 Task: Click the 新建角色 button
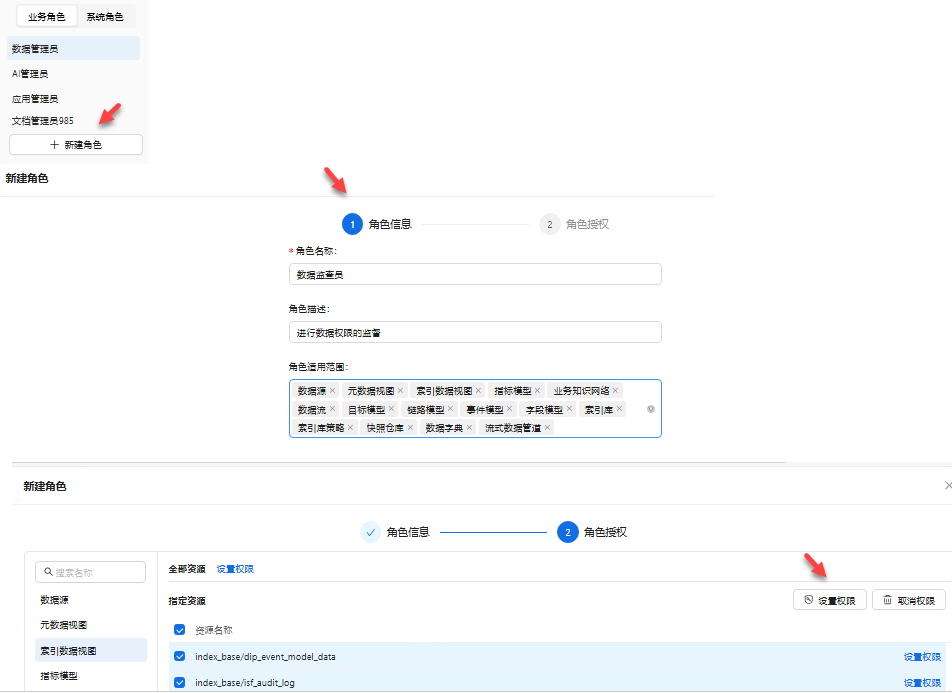(x=76, y=145)
